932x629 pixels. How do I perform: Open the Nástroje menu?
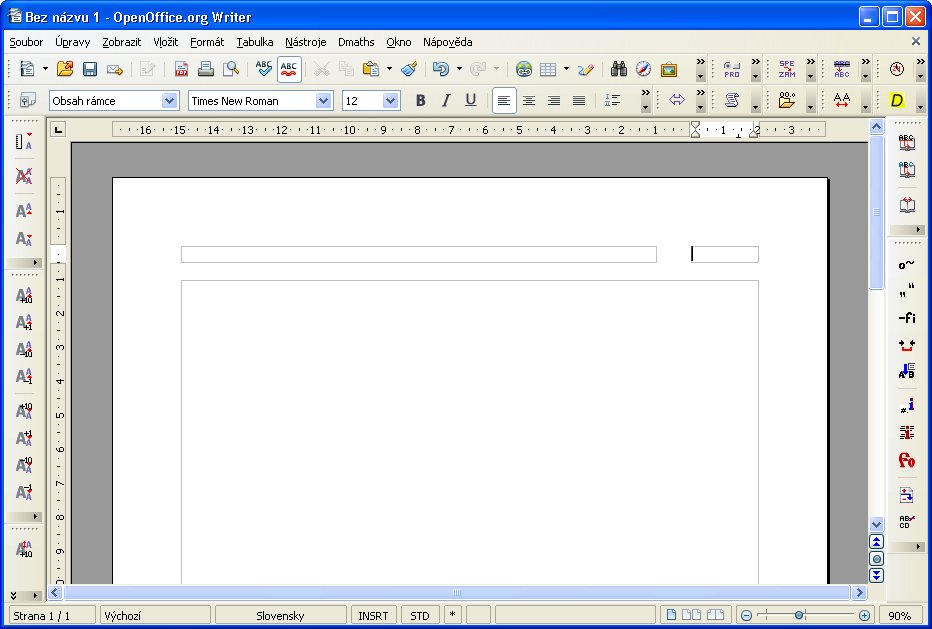point(306,42)
